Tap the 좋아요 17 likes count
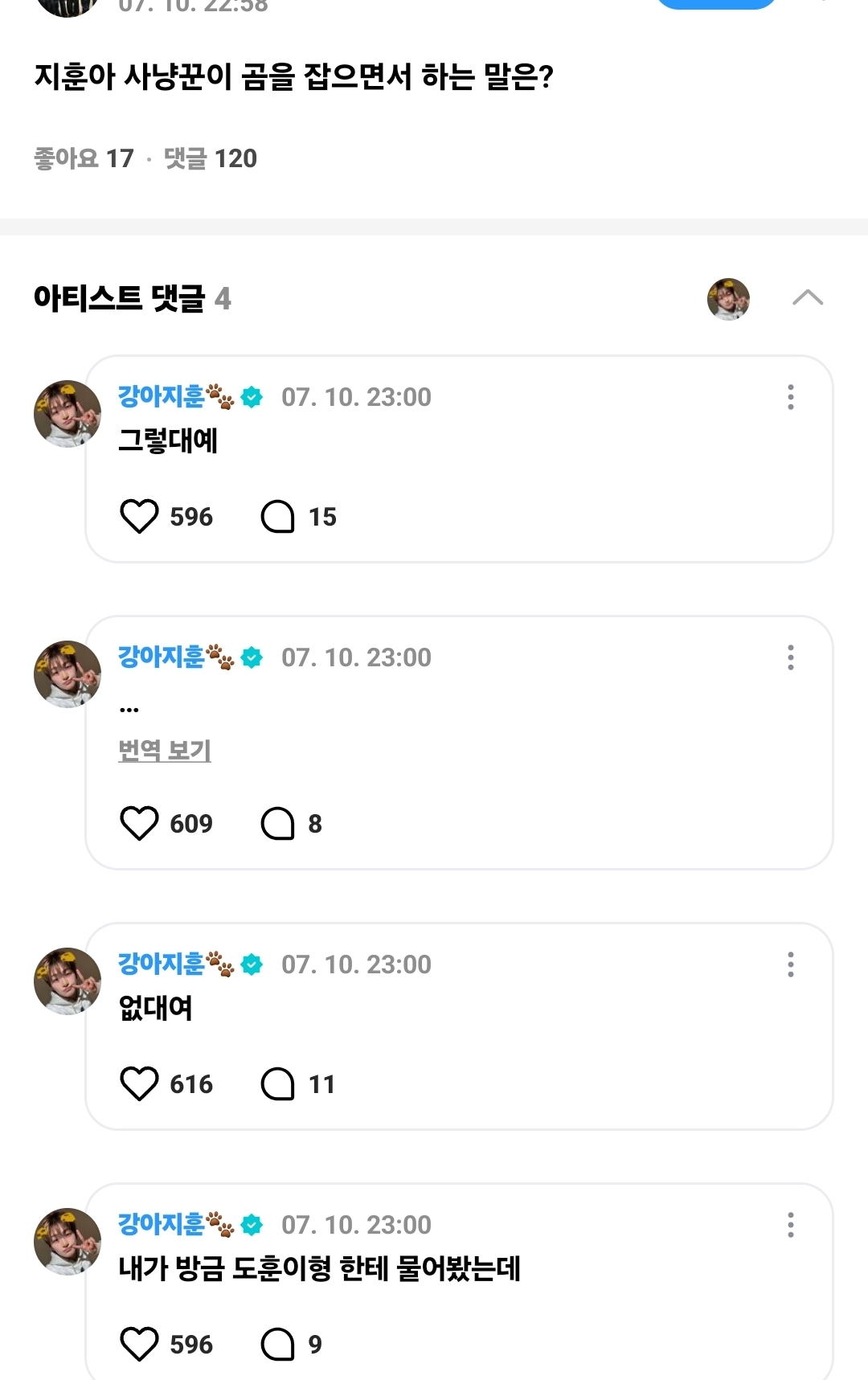 (84, 158)
